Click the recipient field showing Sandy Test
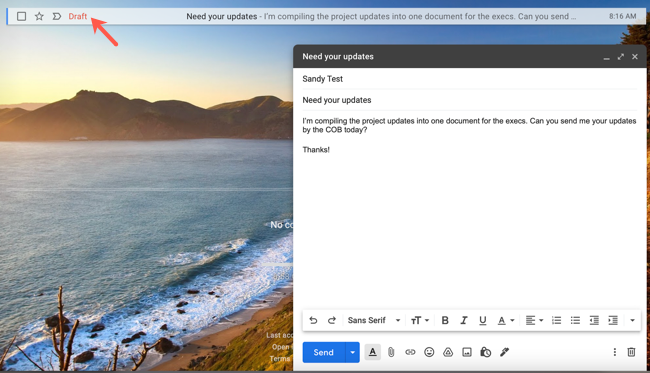This screenshot has width=650, height=373. 469,79
